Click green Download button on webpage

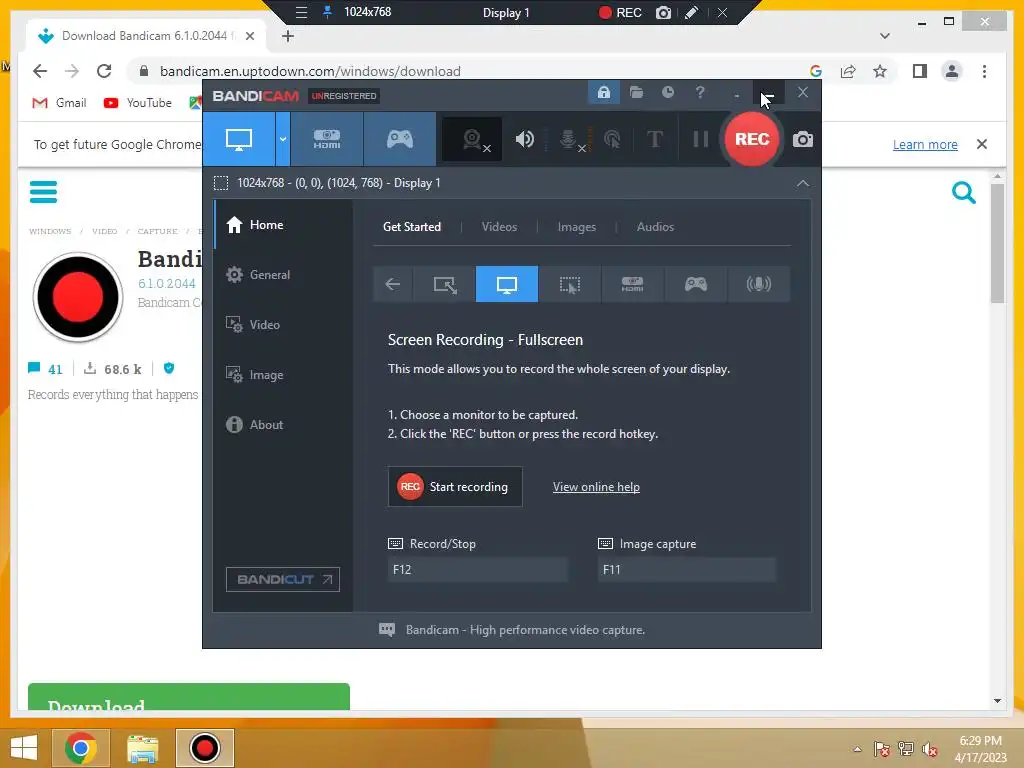tap(189, 697)
